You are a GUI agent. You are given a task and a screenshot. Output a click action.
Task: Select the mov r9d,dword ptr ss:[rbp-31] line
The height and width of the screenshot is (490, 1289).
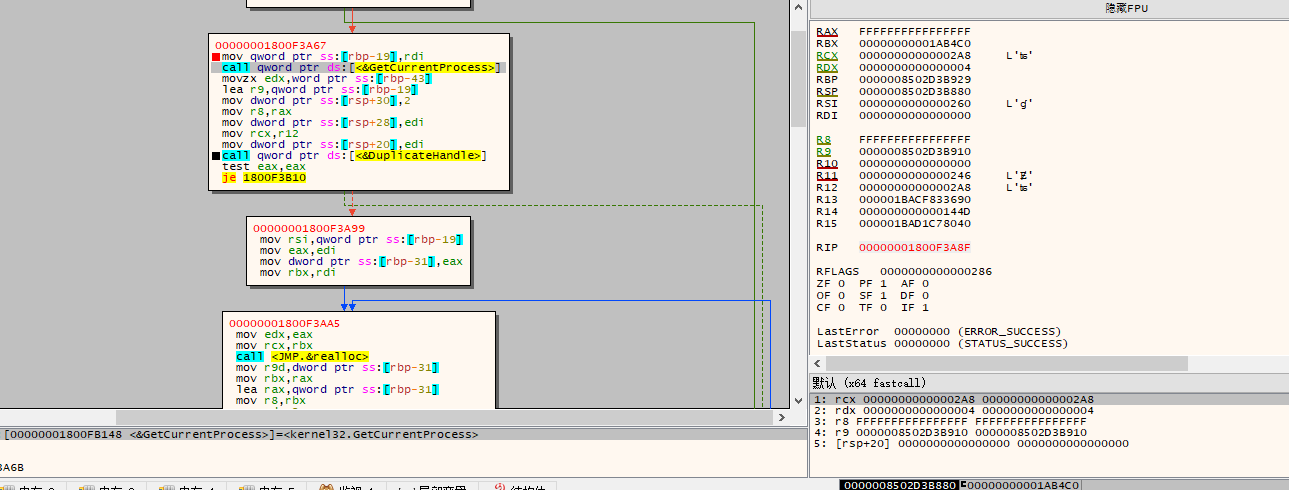coord(338,368)
